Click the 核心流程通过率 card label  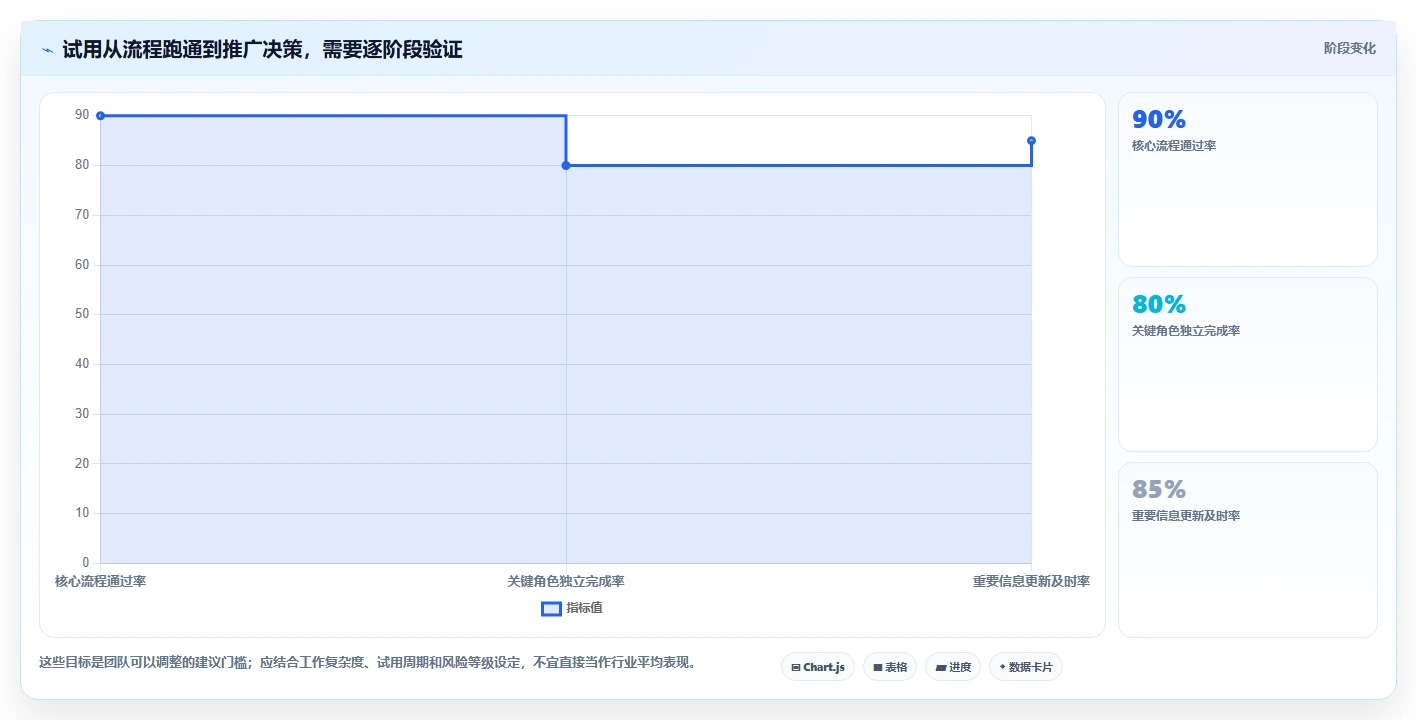1174,146
